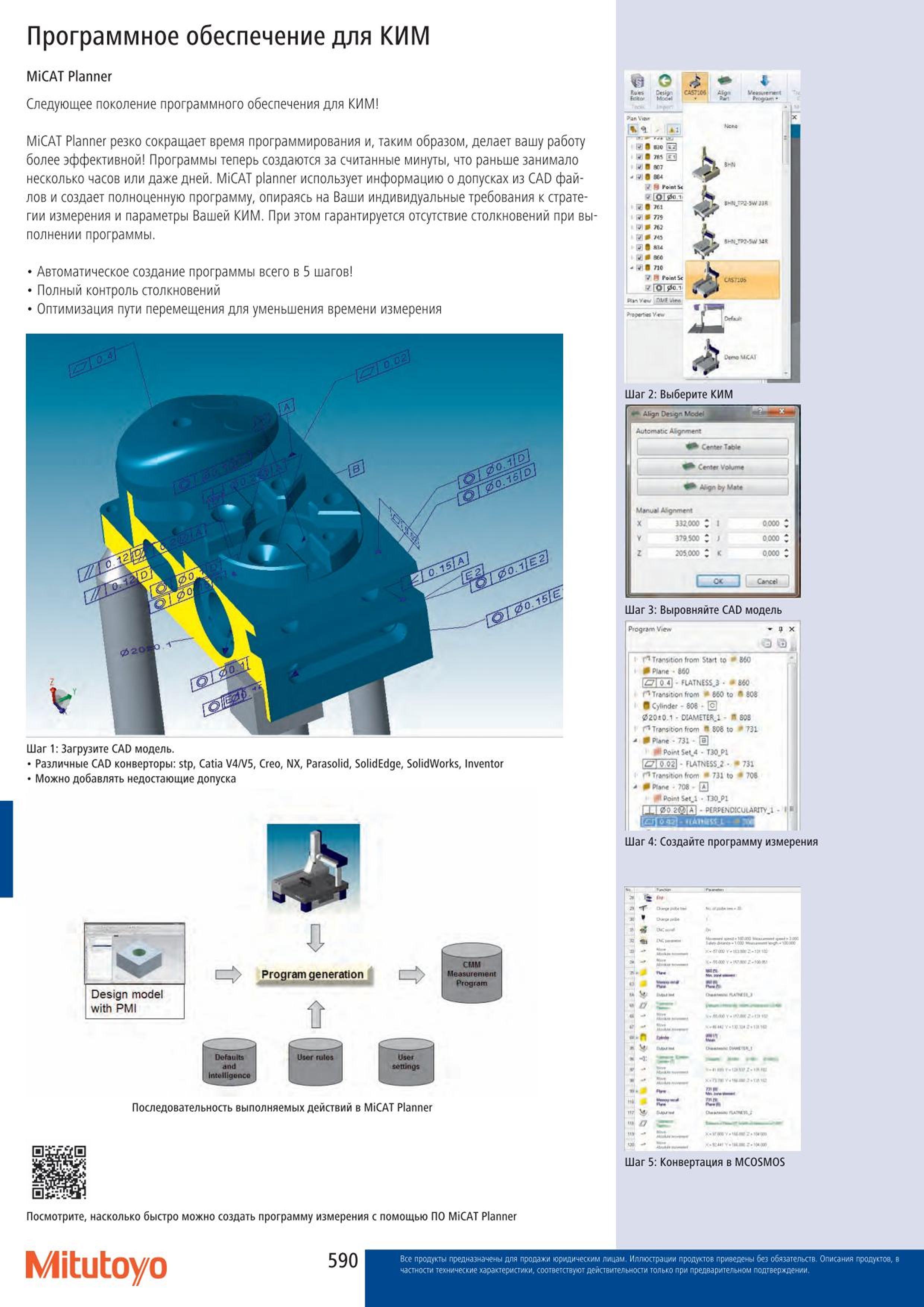This screenshot has width=924, height=1307.
Task: Click the second Plan View toolbar icon
Action: [x=644, y=129]
